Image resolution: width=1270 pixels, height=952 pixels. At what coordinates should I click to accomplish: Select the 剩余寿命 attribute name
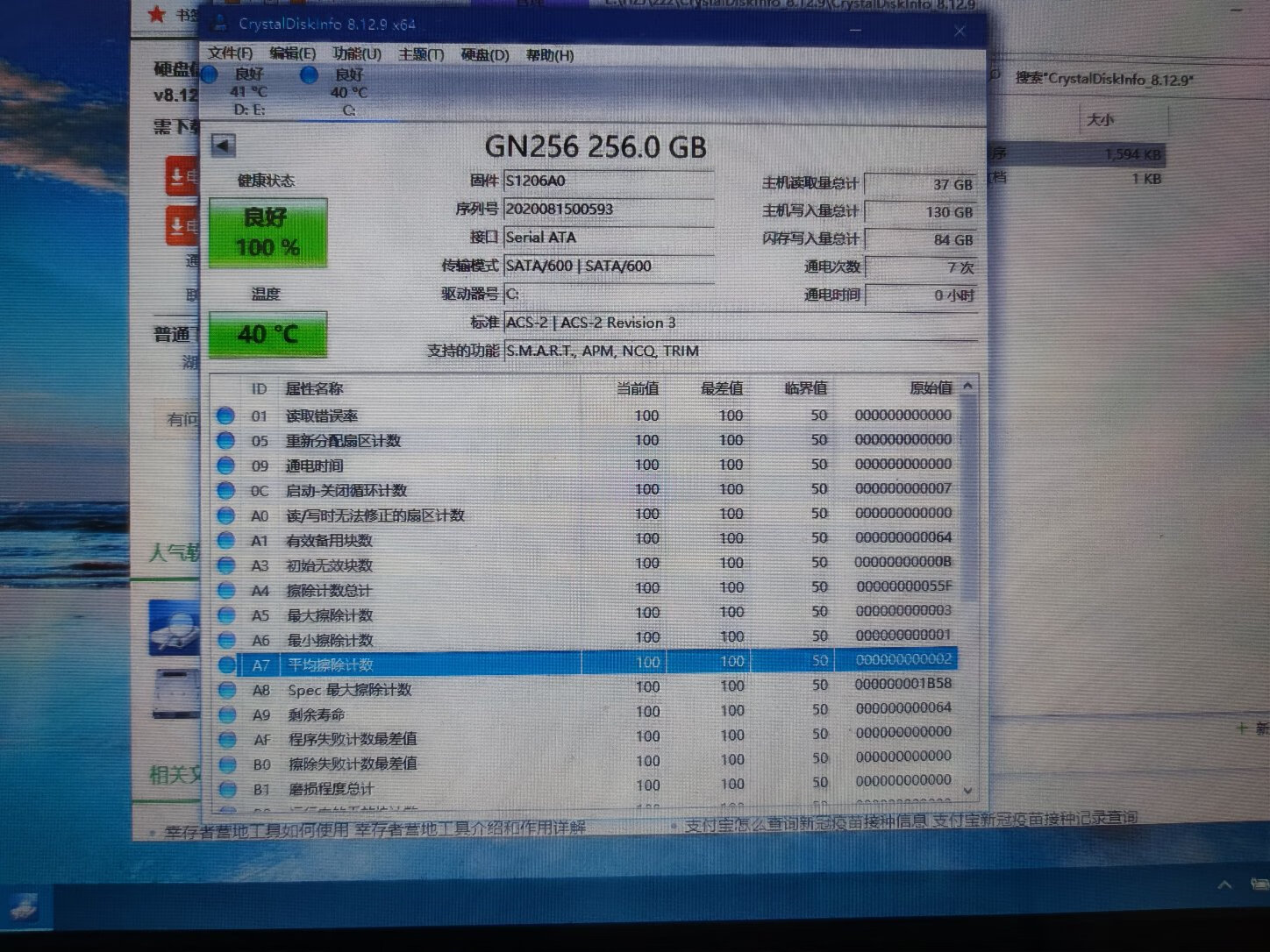317,715
